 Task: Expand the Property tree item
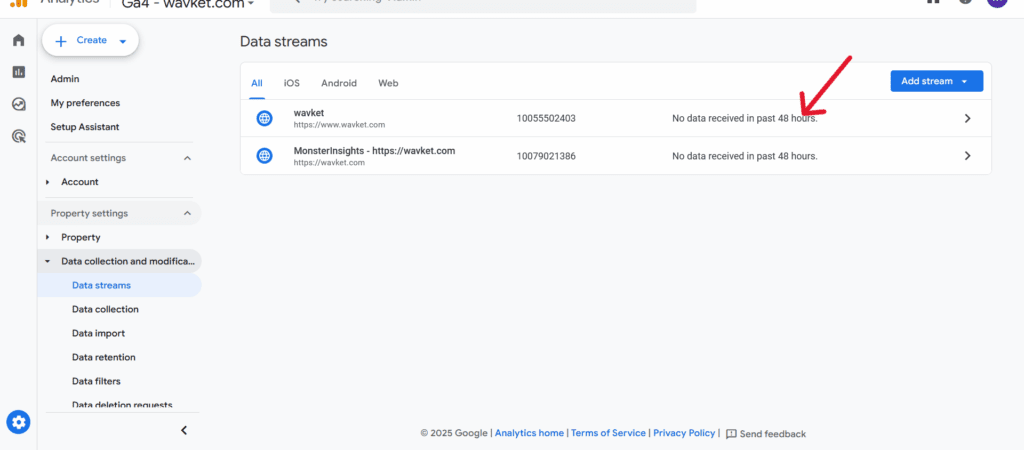point(48,238)
